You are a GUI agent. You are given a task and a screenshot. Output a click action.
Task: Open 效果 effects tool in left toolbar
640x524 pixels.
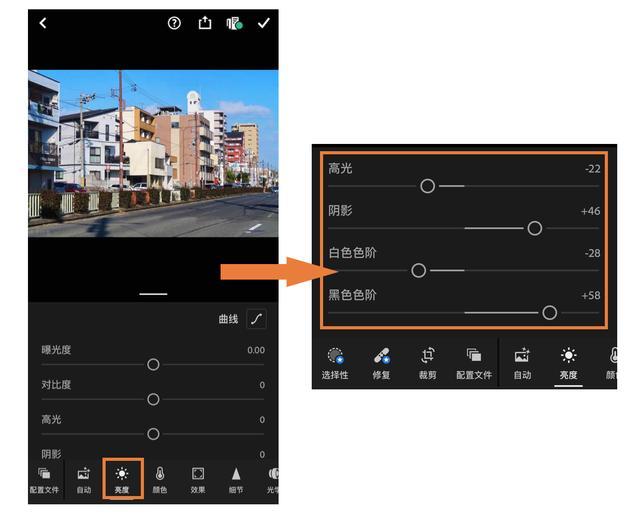198,480
